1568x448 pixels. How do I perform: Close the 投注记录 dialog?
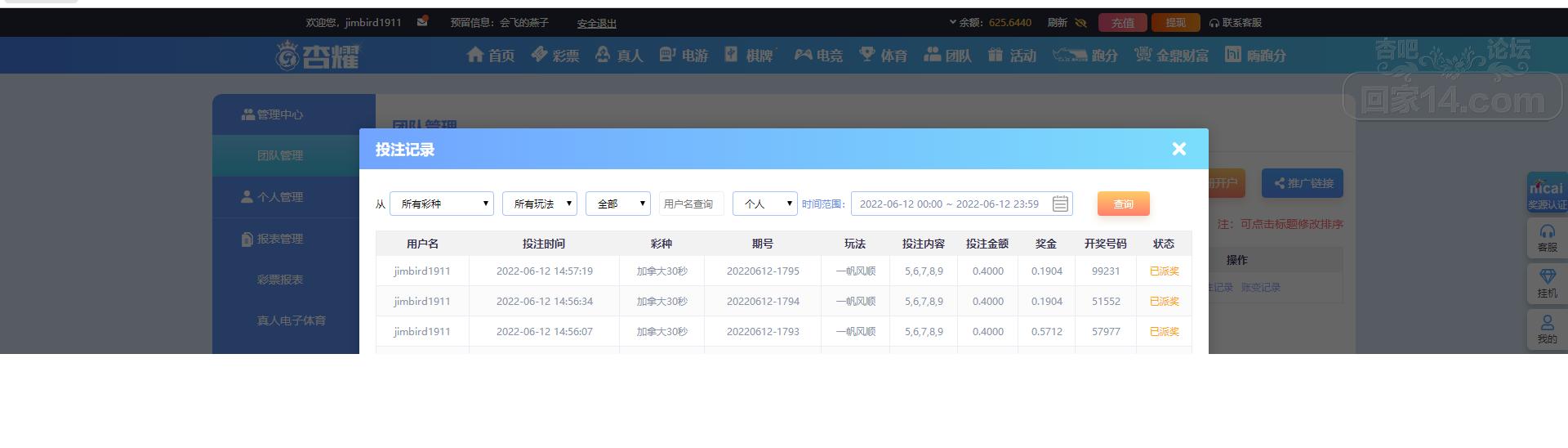coord(1178,149)
